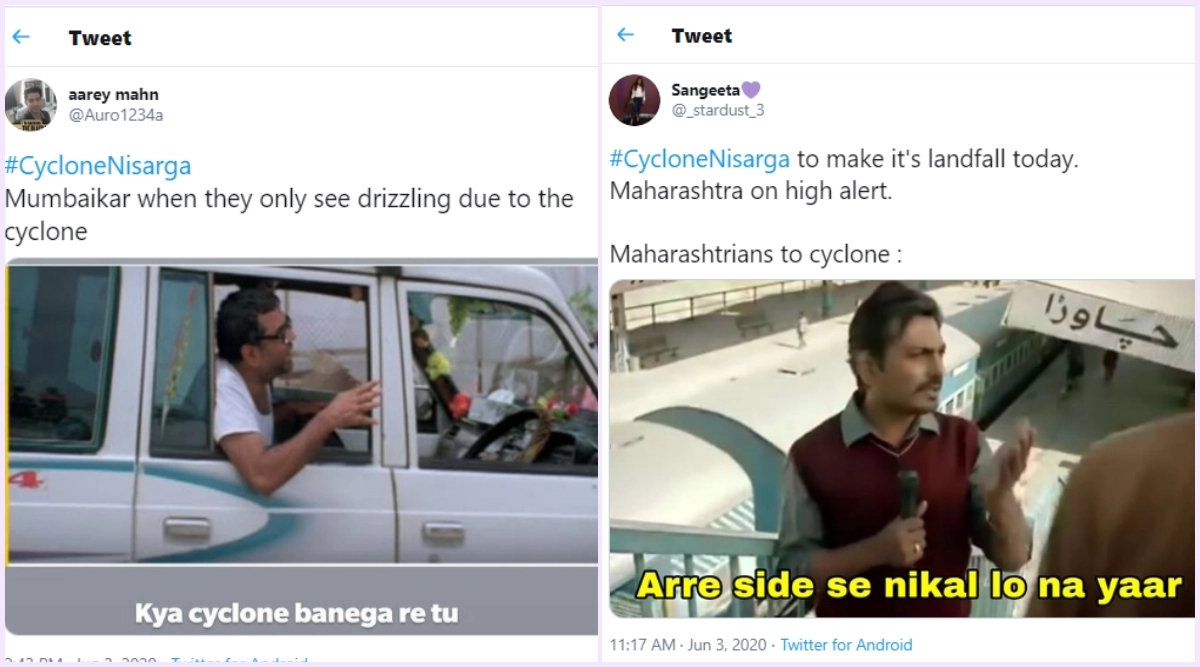Open #CycloneNisarga hashtag in aarey mahn's tweet
Image resolution: width=1200 pixels, height=667 pixels.
coord(97,165)
